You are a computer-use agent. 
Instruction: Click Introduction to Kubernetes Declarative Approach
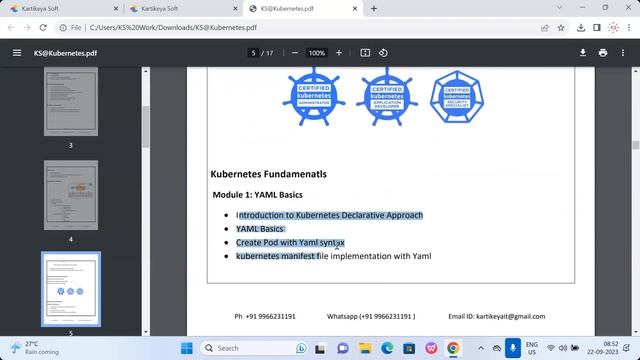point(329,215)
